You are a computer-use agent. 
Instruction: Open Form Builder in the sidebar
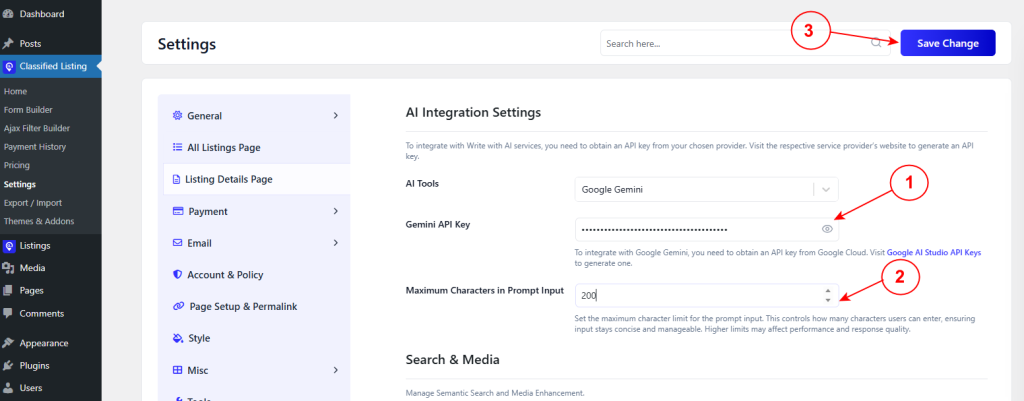point(28,110)
